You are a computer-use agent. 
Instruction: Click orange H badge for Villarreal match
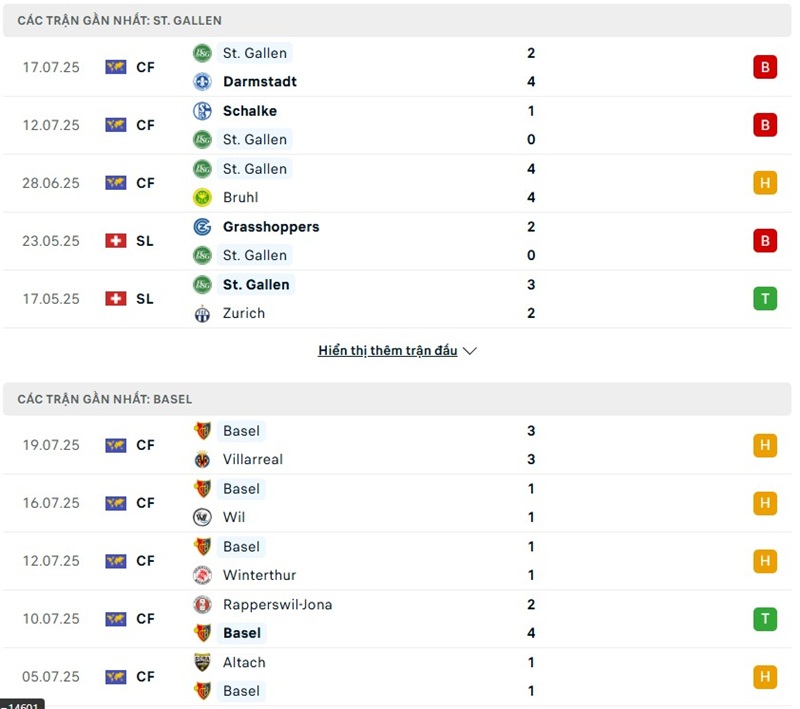point(765,445)
